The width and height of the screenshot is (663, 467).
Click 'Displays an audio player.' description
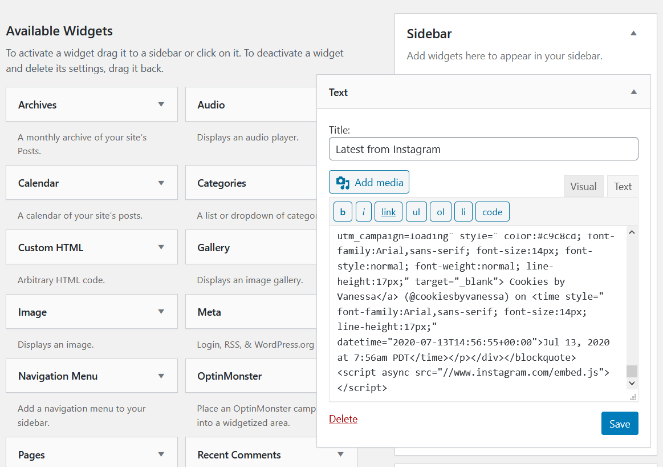pos(248,137)
